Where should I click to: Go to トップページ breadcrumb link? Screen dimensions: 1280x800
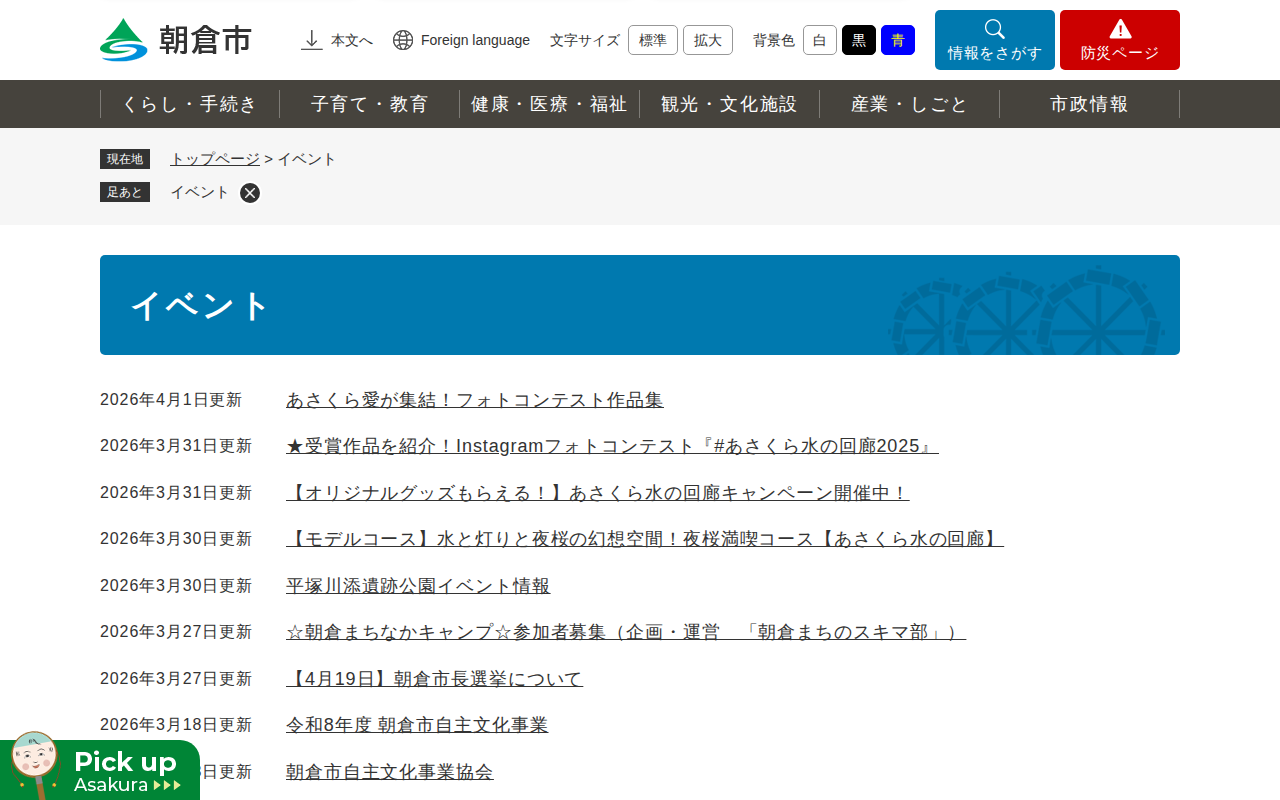coord(215,159)
